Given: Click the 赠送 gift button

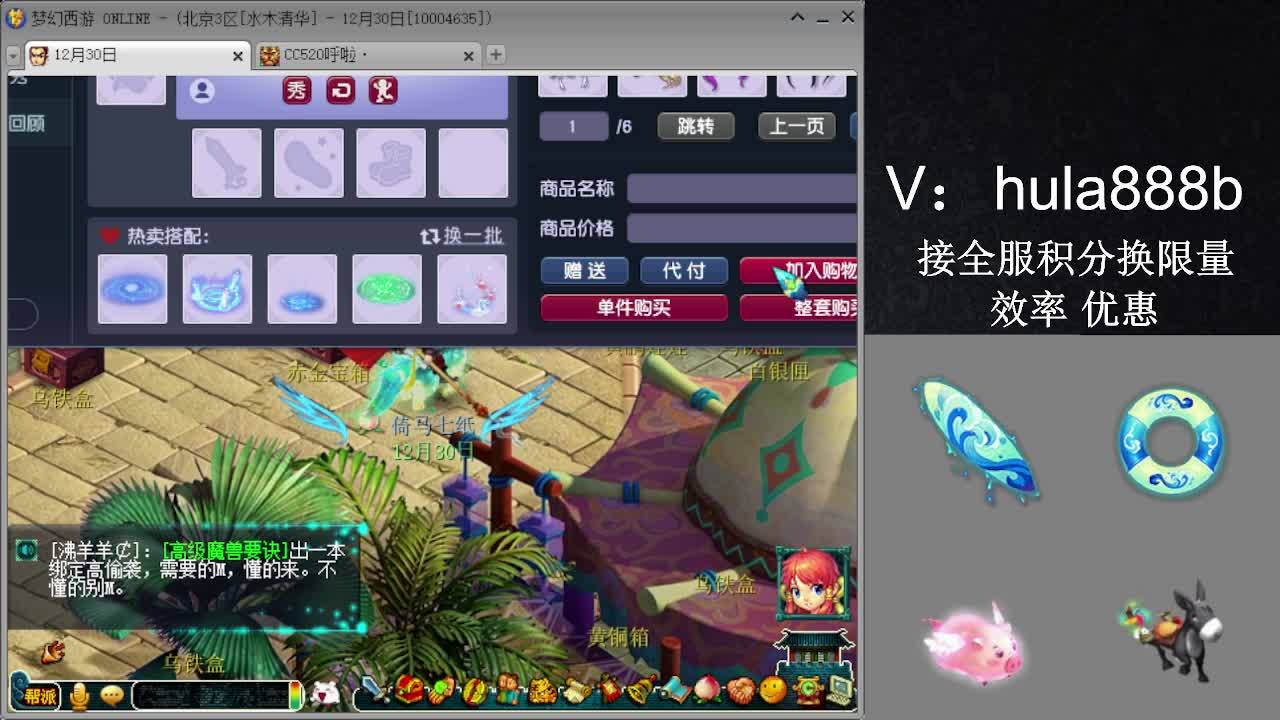Looking at the screenshot, I should tap(585, 270).
